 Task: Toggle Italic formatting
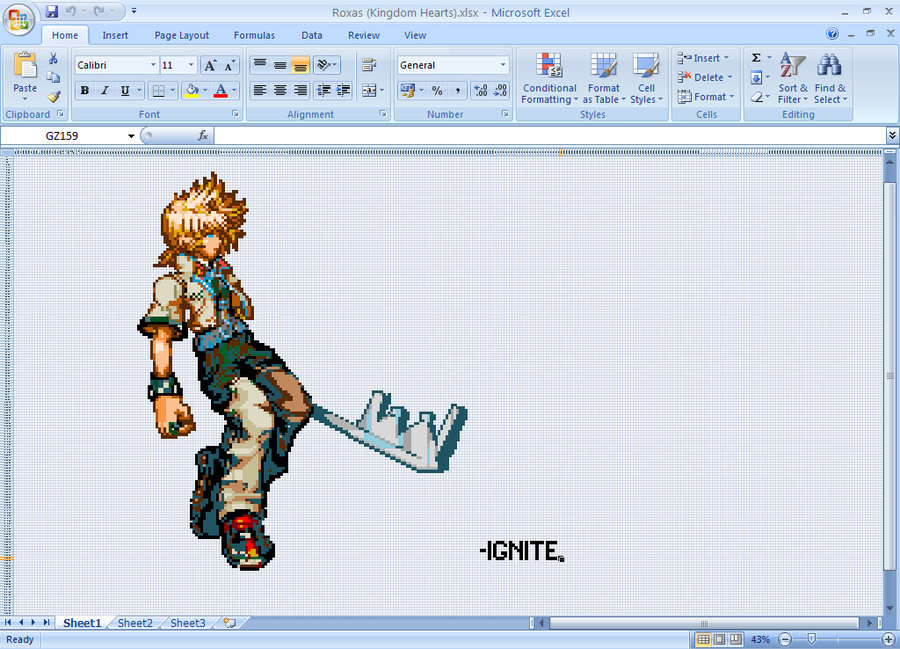104,90
